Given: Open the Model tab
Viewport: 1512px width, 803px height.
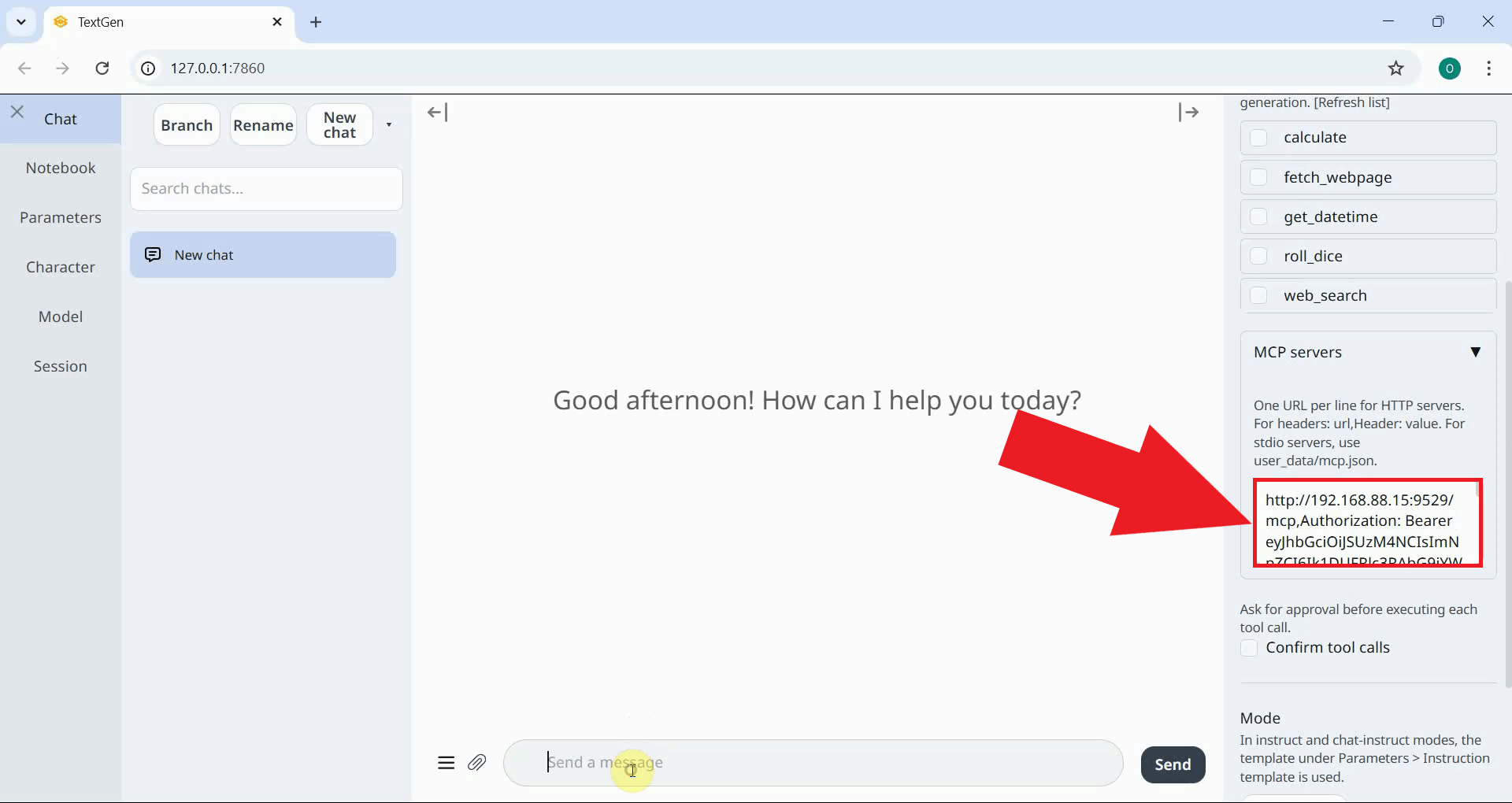Looking at the screenshot, I should coord(61,316).
